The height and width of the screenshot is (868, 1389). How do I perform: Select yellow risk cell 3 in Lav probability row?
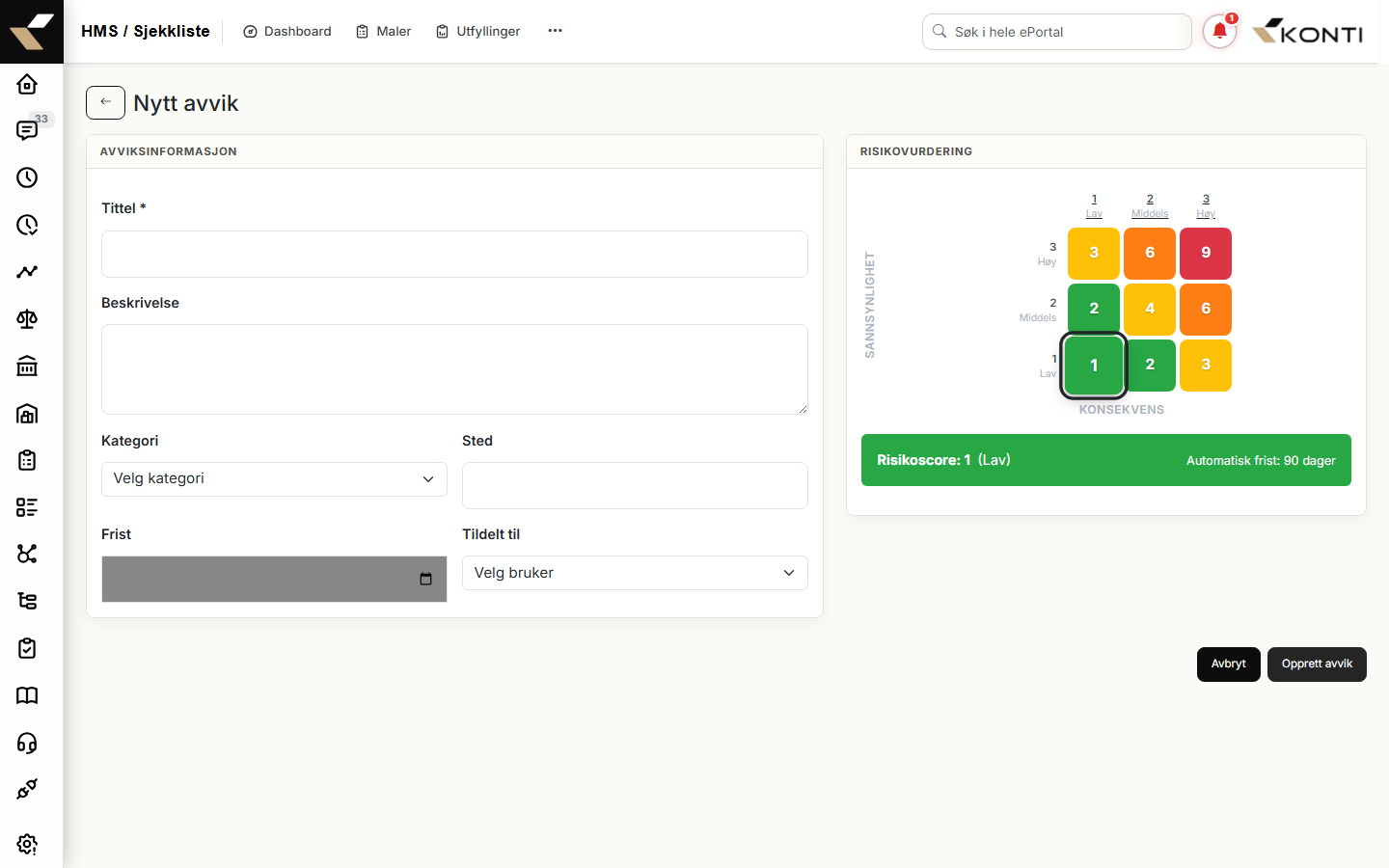point(1206,366)
